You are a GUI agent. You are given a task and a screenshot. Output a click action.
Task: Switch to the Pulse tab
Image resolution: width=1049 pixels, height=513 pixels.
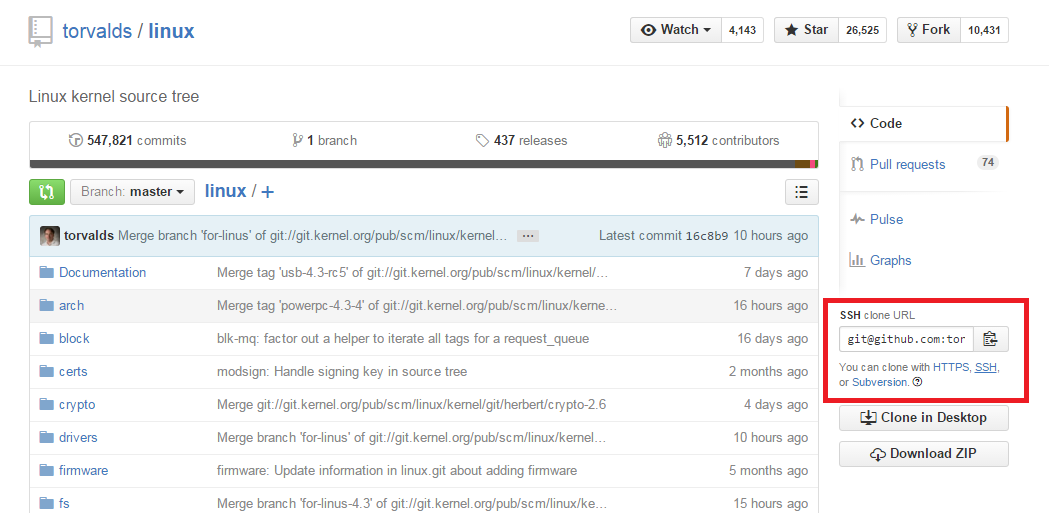886,219
